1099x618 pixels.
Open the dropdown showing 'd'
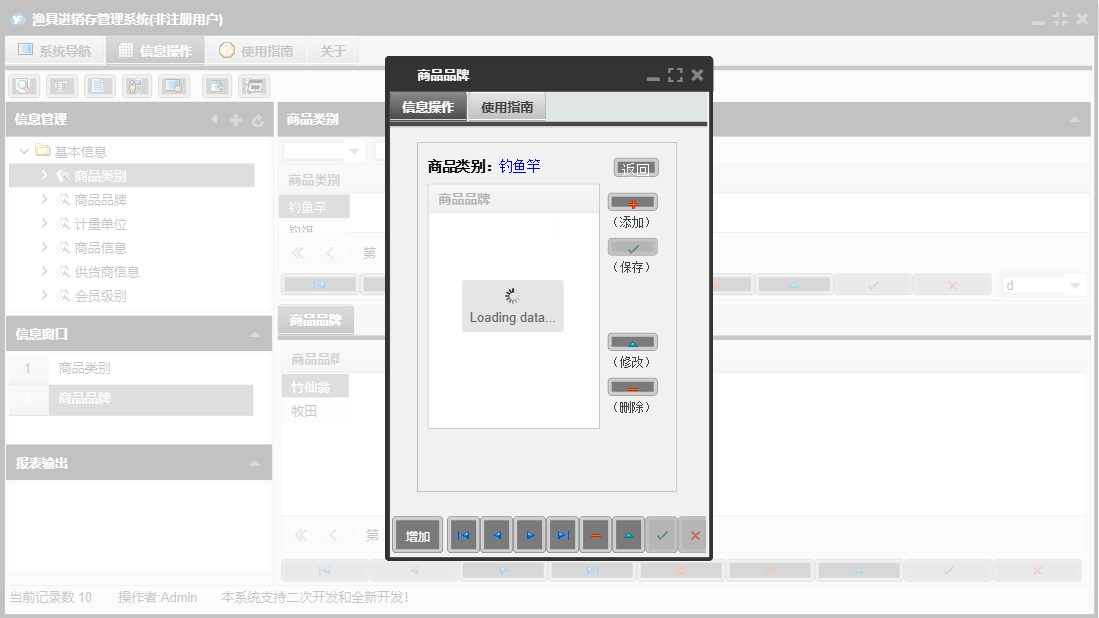click(1075, 285)
